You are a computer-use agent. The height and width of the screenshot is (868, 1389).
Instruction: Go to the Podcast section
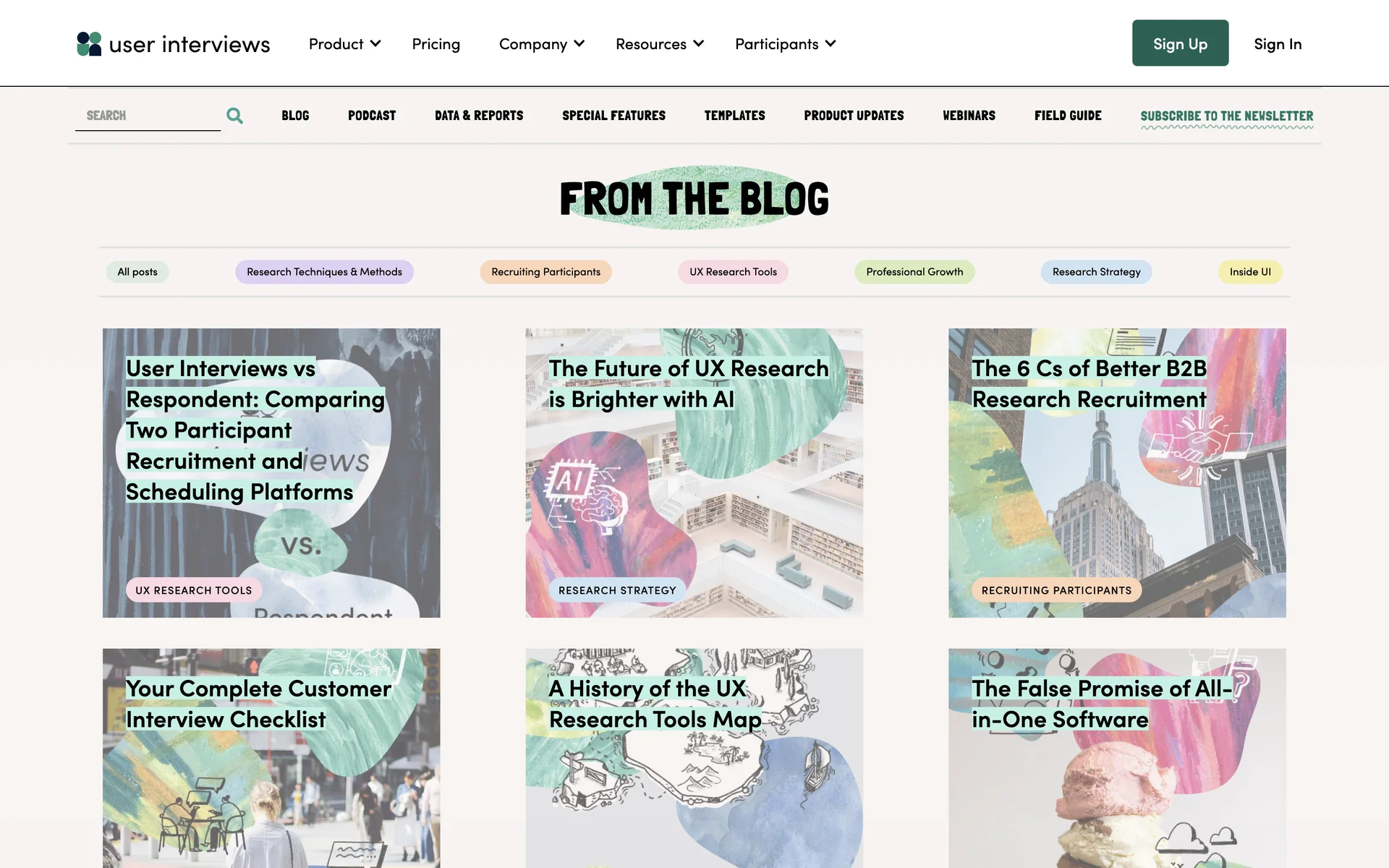pos(372,116)
